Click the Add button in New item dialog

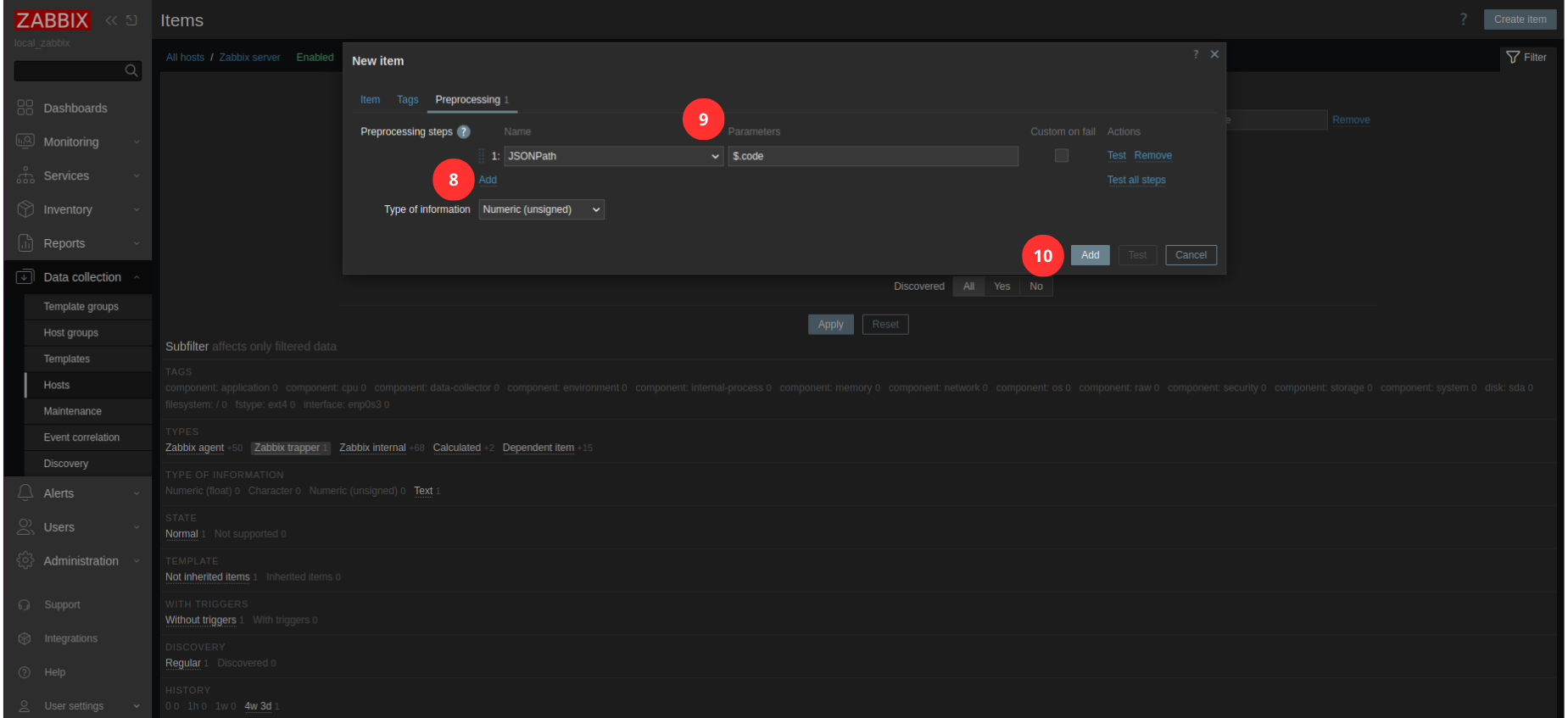(1090, 255)
